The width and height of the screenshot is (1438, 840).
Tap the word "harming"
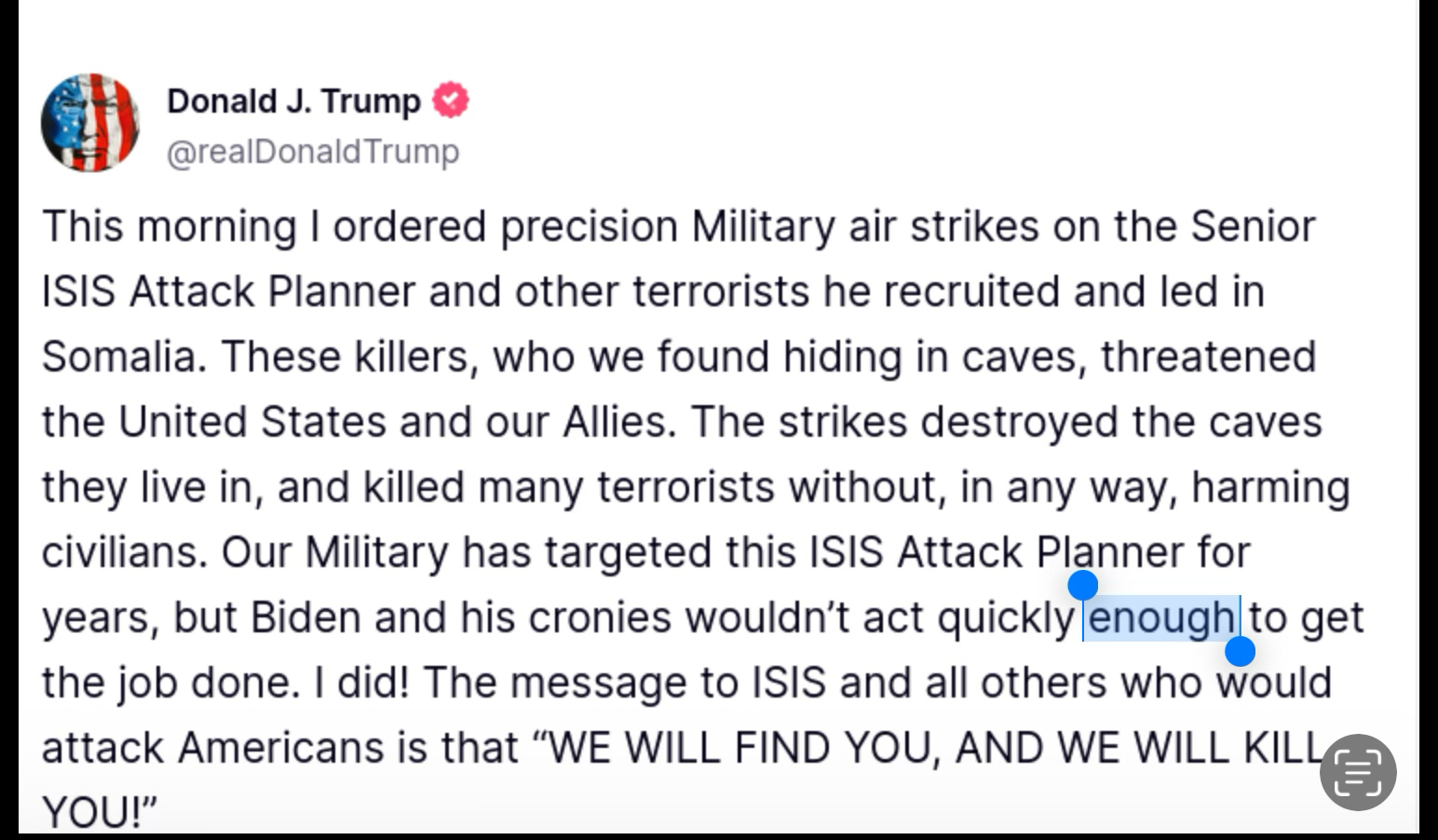click(1270, 487)
